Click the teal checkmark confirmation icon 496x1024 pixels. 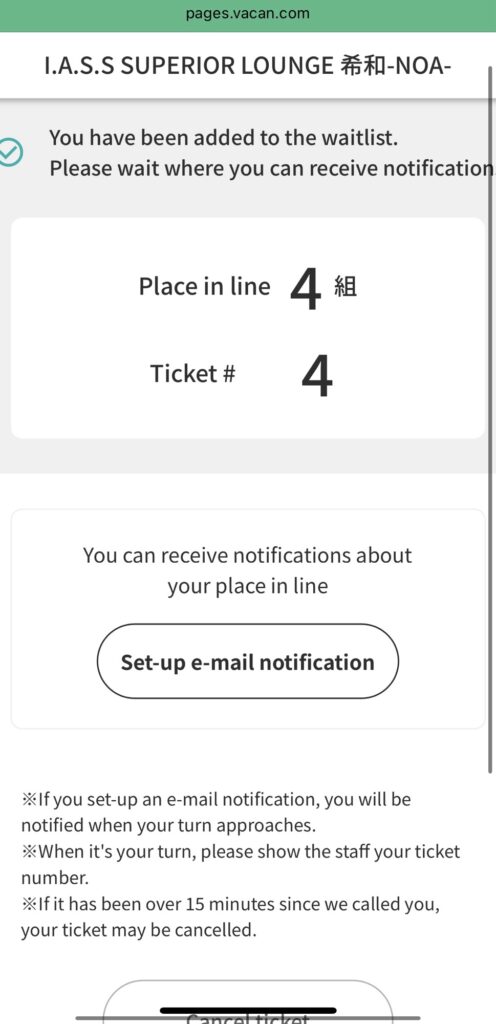pos(11,153)
